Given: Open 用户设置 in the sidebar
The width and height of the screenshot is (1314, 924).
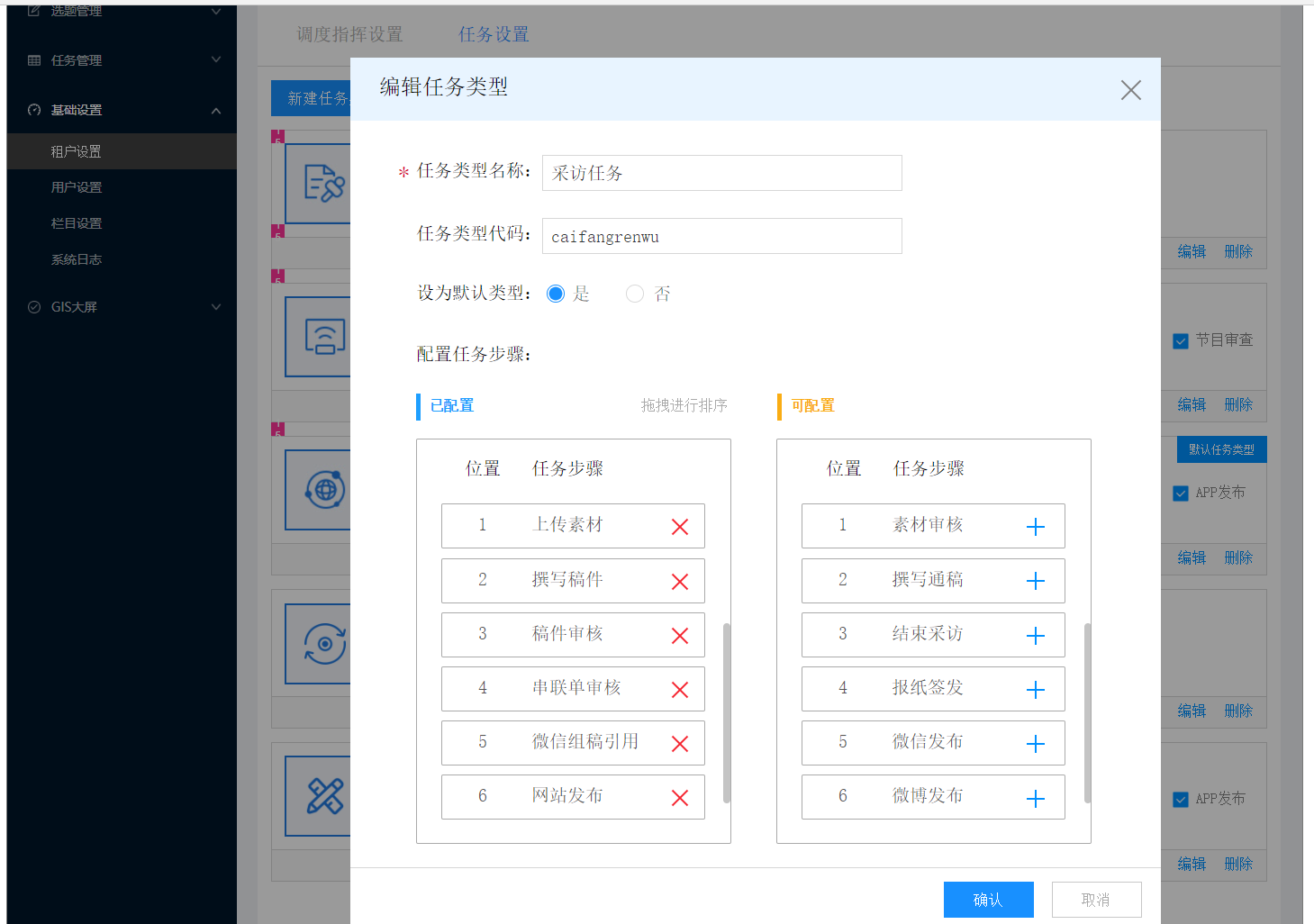Looking at the screenshot, I should click(77, 187).
